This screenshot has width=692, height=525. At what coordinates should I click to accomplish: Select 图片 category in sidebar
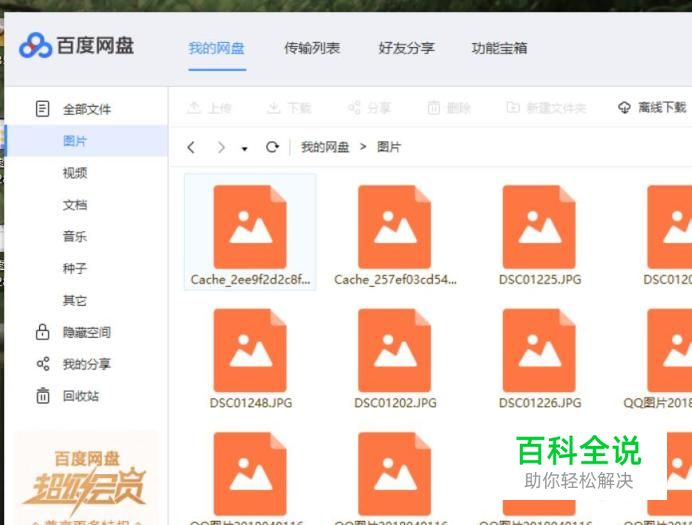[87, 141]
